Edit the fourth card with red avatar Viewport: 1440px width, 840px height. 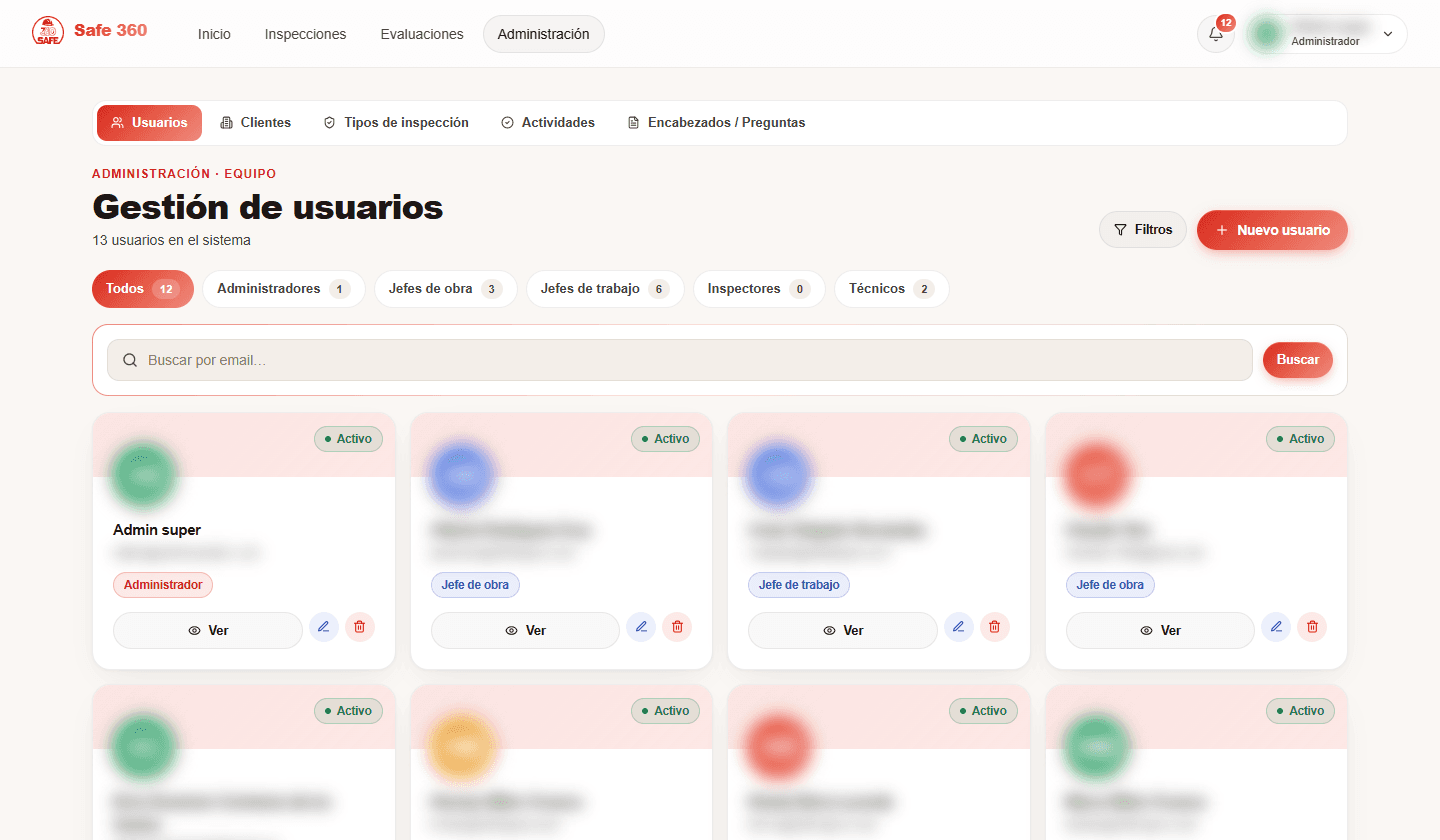[1275, 627]
